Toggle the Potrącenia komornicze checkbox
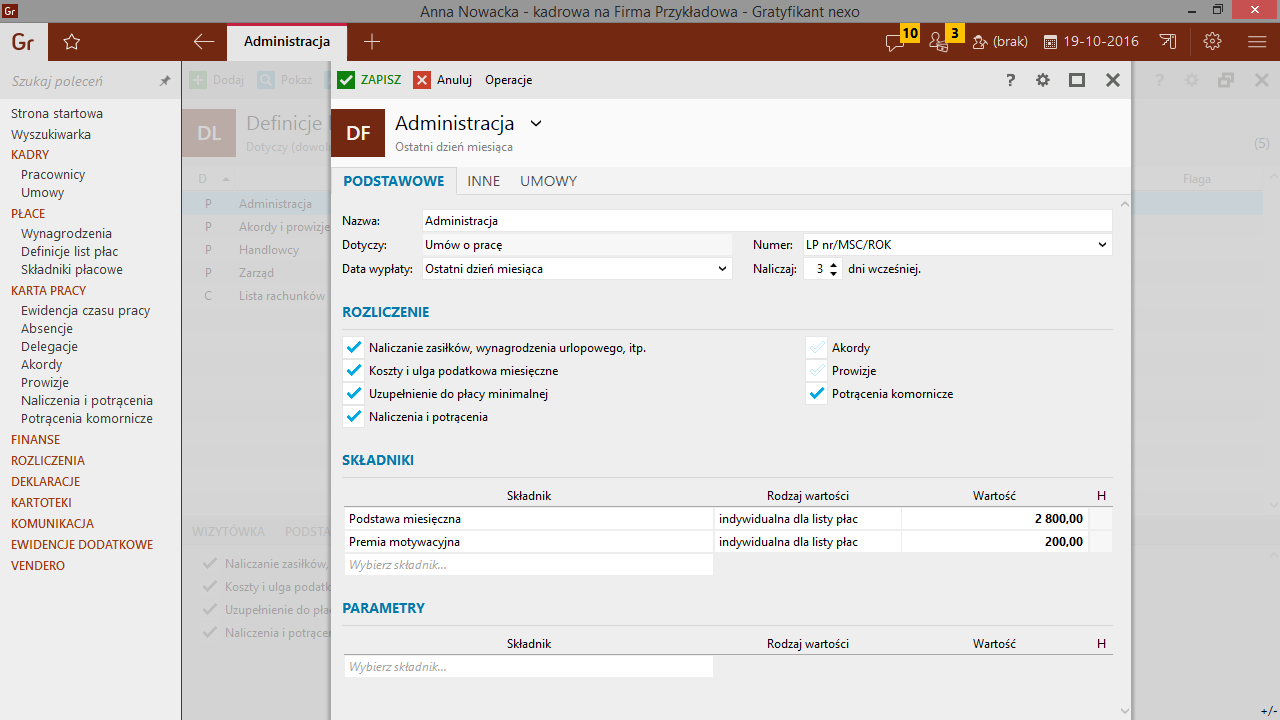The width and height of the screenshot is (1280, 720). click(817, 394)
